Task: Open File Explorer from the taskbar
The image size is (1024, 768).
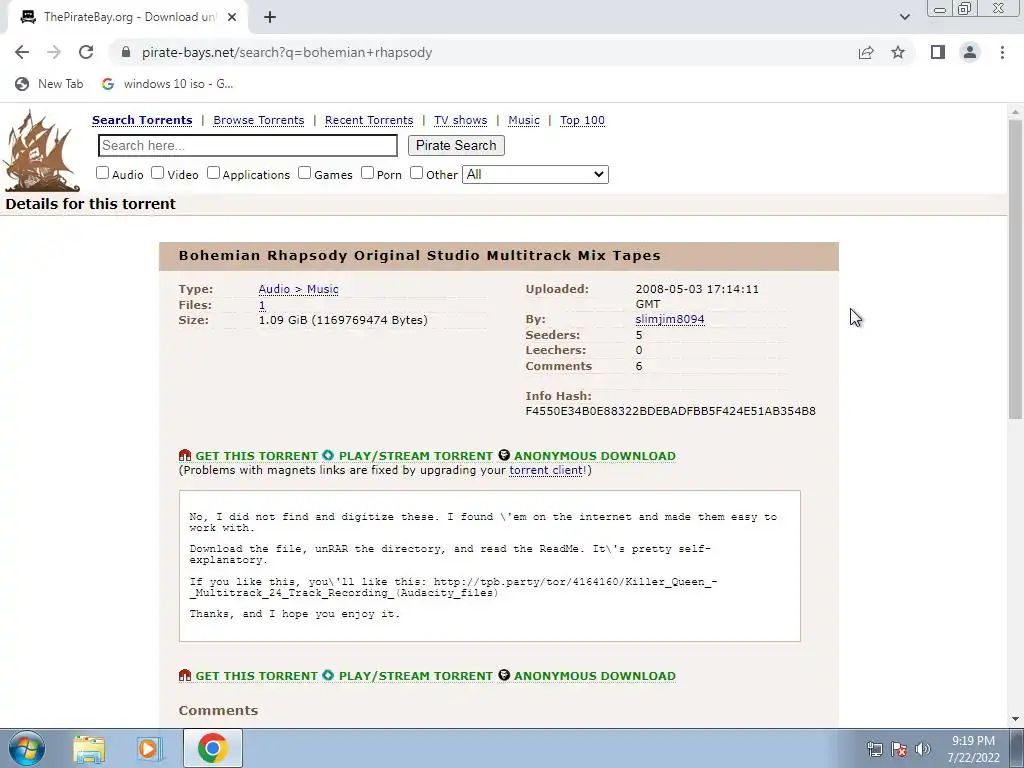Action: (89, 748)
